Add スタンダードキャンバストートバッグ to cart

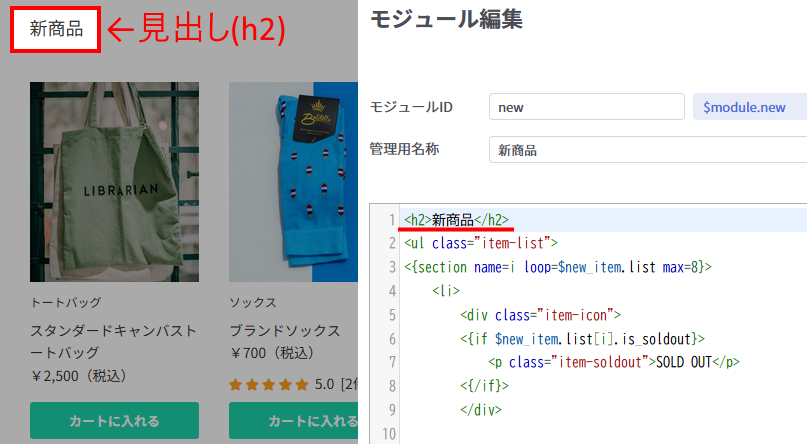point(114,420)
